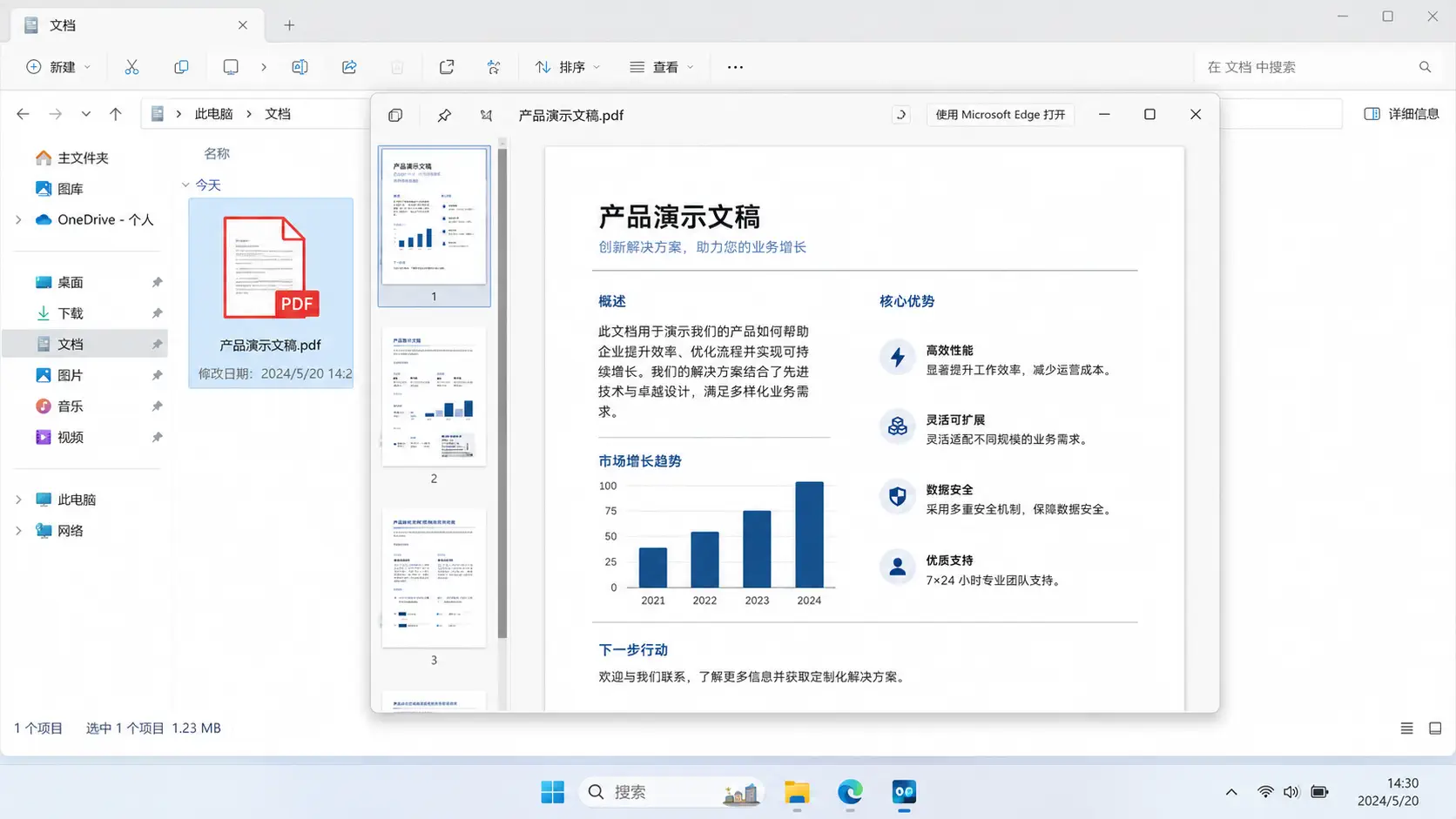The height and width of the screenshot is (819, 1456).
Task: Launch Microsoft Edge from the taskbar
Action: (x=850, y=792)
